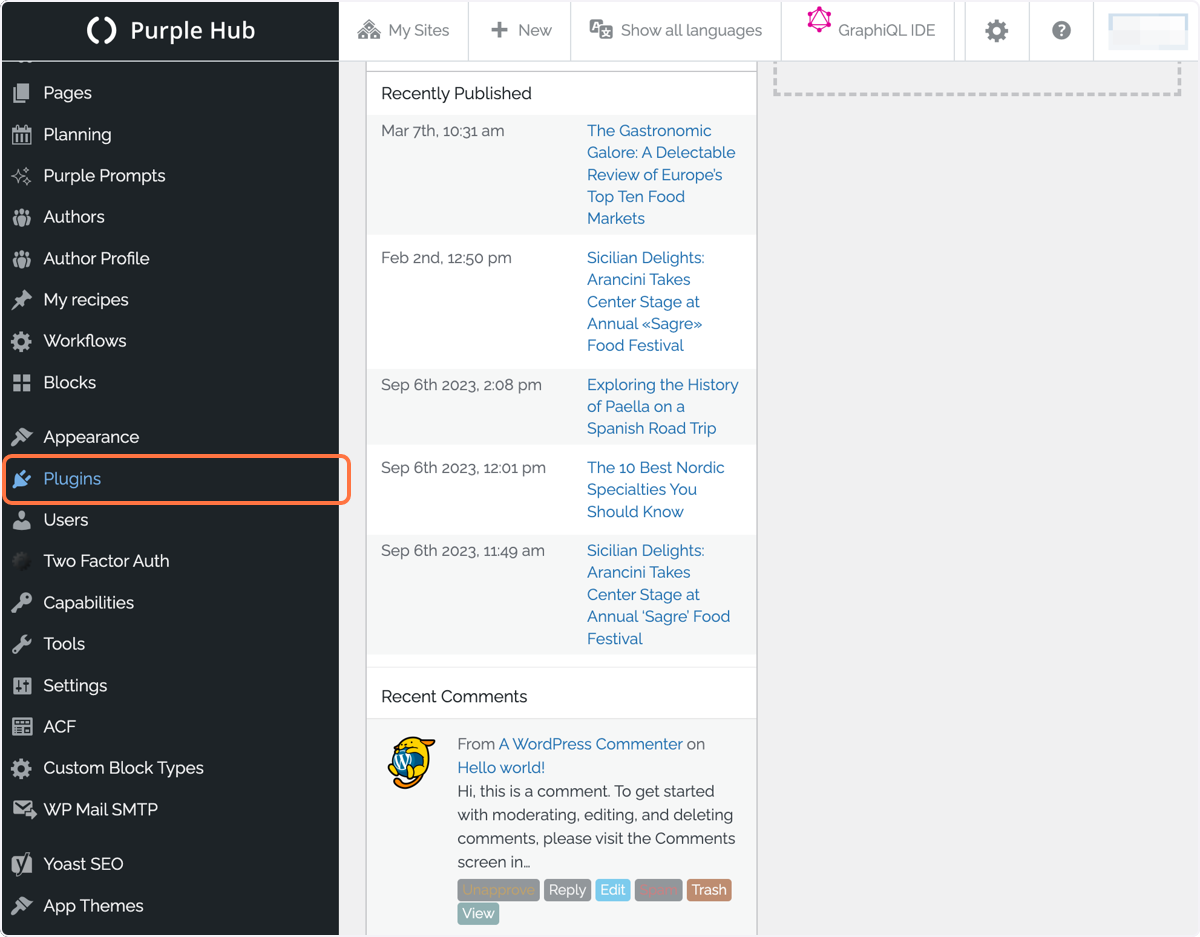Unapprove the WordPress Commenter comment

click(499, 890)
